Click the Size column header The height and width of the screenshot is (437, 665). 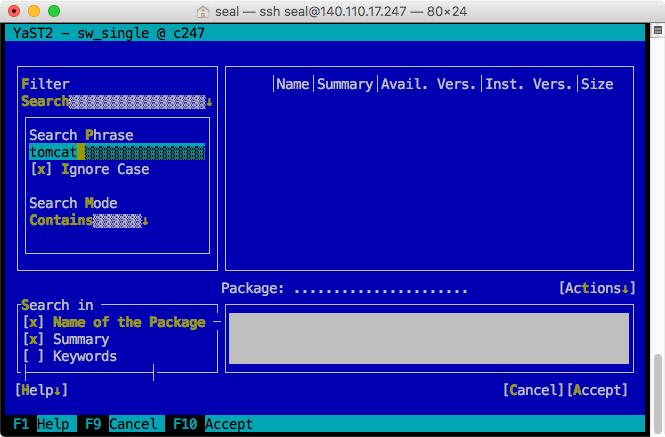tap(597, 84)
